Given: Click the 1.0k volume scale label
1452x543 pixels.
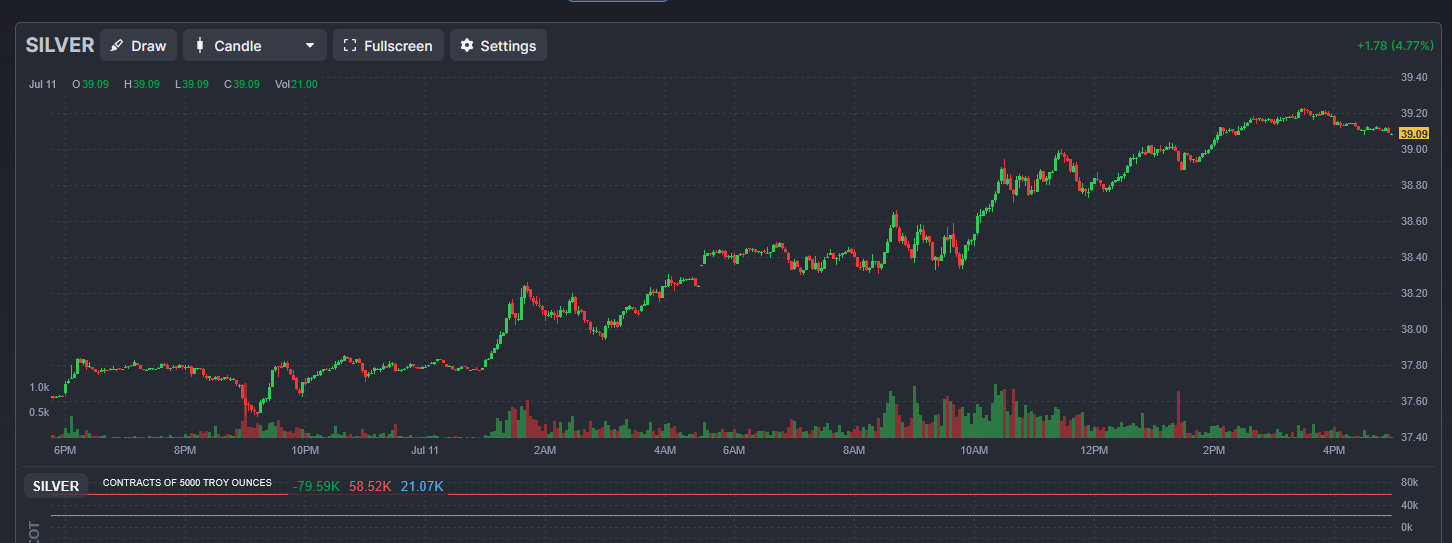Looking at the screenshot, I should (x=39, y=387).
